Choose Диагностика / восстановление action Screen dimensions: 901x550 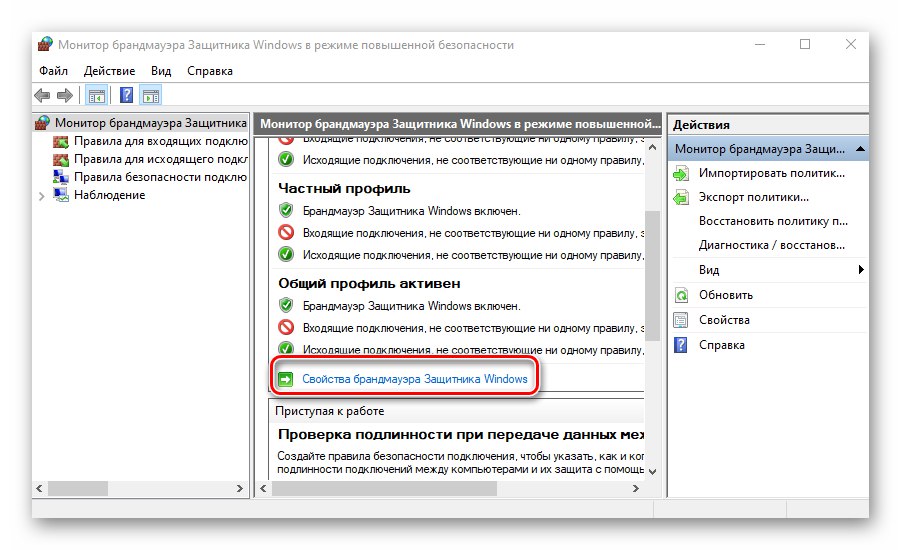[x=772, y=245]
